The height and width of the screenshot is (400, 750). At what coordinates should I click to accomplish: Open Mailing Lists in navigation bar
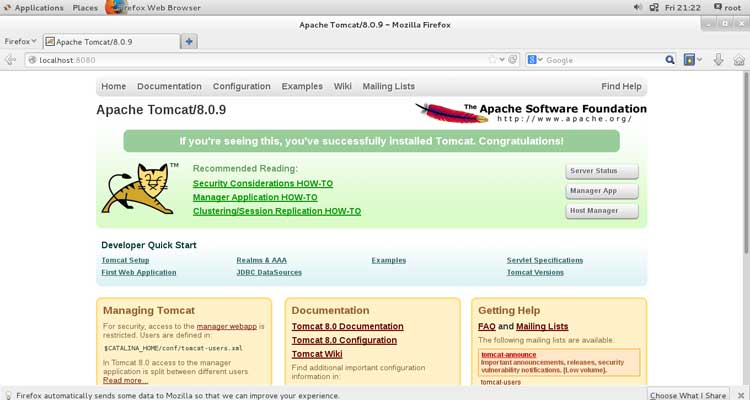388,86
